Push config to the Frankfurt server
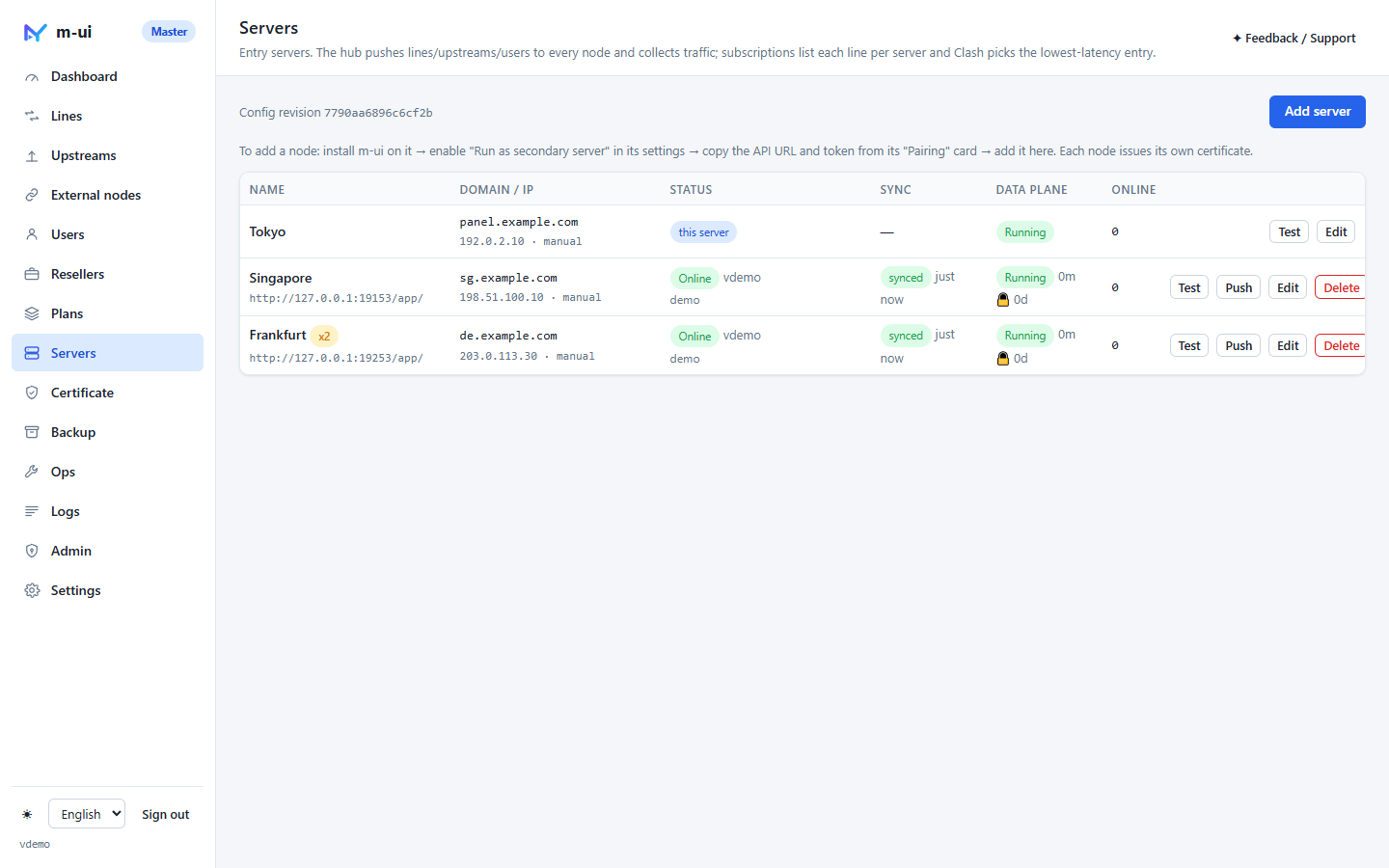Viewport: 1389px width, 868px height. point(1239,346)
